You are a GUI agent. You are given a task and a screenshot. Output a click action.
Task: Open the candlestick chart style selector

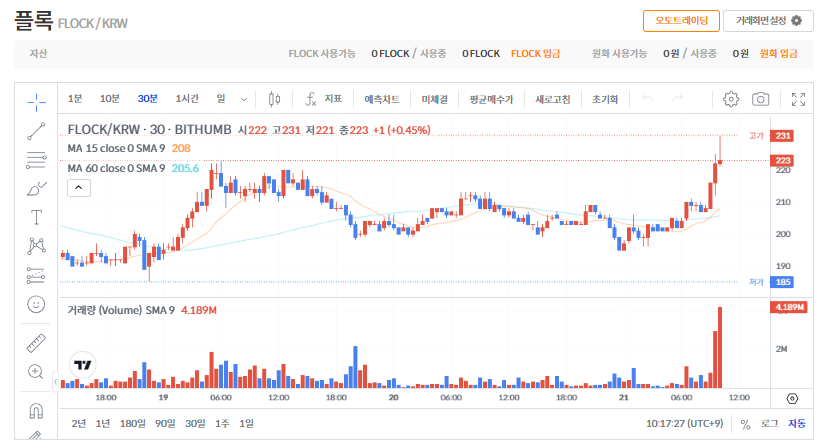point(274,99)
